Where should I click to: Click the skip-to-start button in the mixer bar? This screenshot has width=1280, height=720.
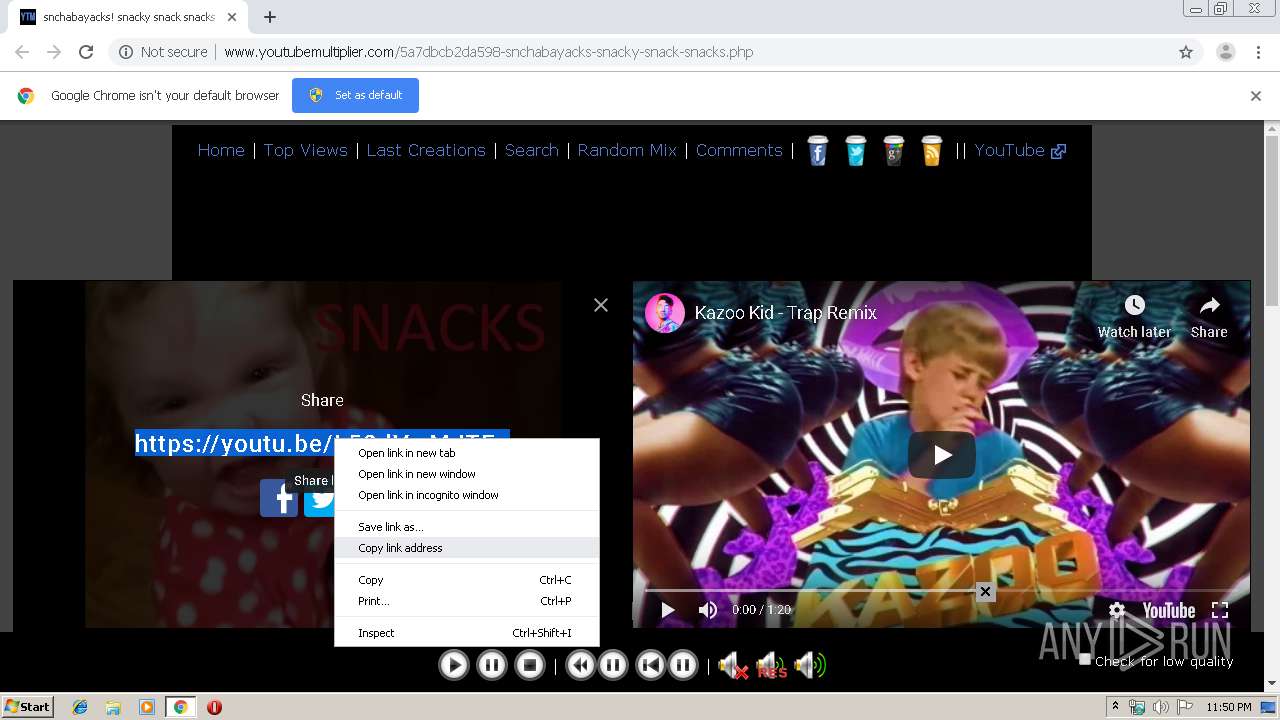(651, 665)
